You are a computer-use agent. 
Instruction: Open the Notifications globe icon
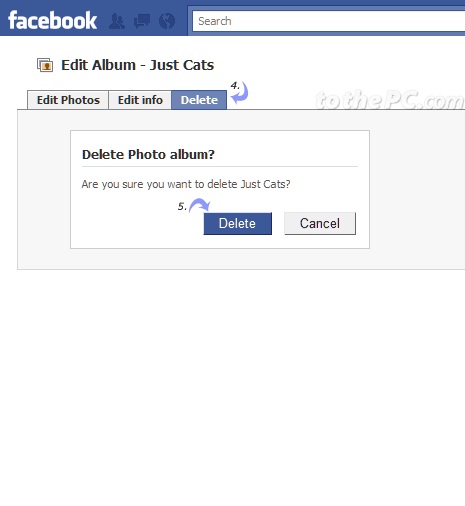coord(167,21)
